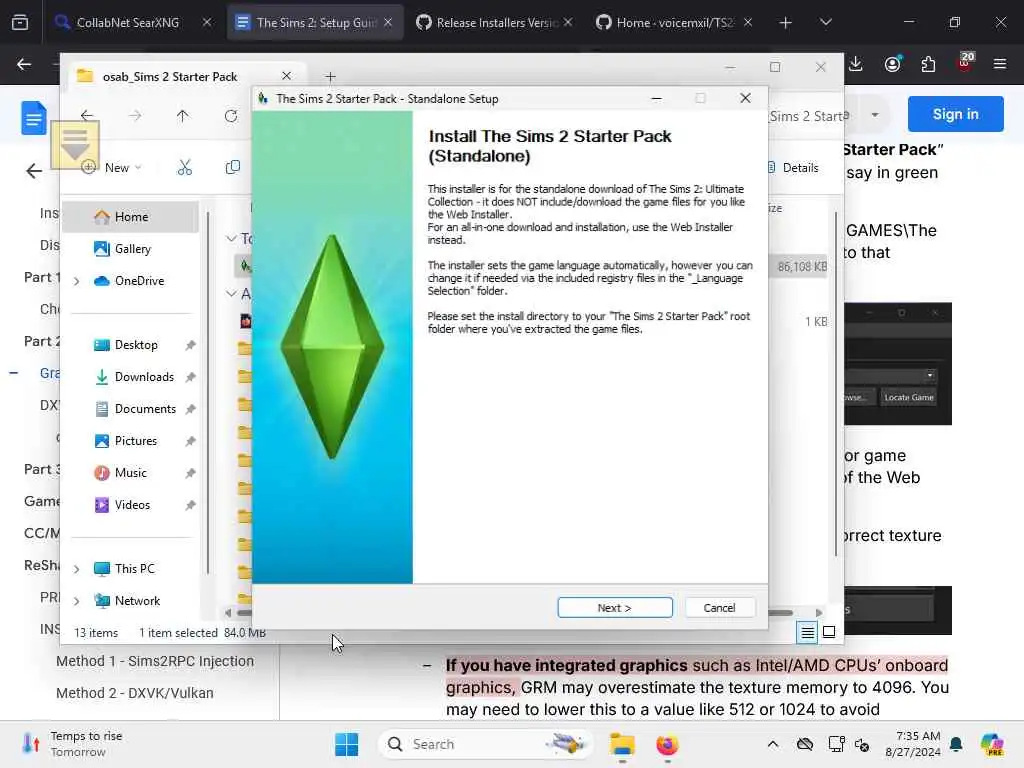Open Firefox downloads panel
The width and height of the screenshot is (1024, 768).
click(x=856, y=64)
